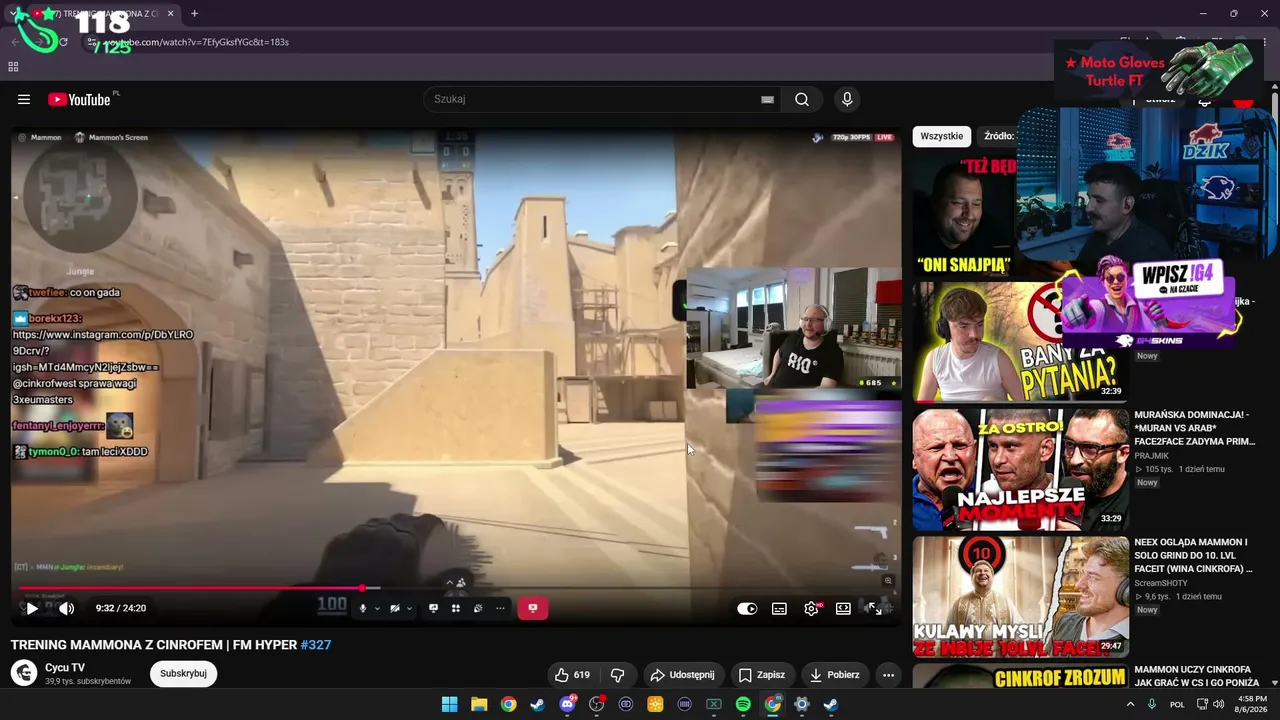Open 'NEEX ogląda Mammon' video title

pos(1193,555)
